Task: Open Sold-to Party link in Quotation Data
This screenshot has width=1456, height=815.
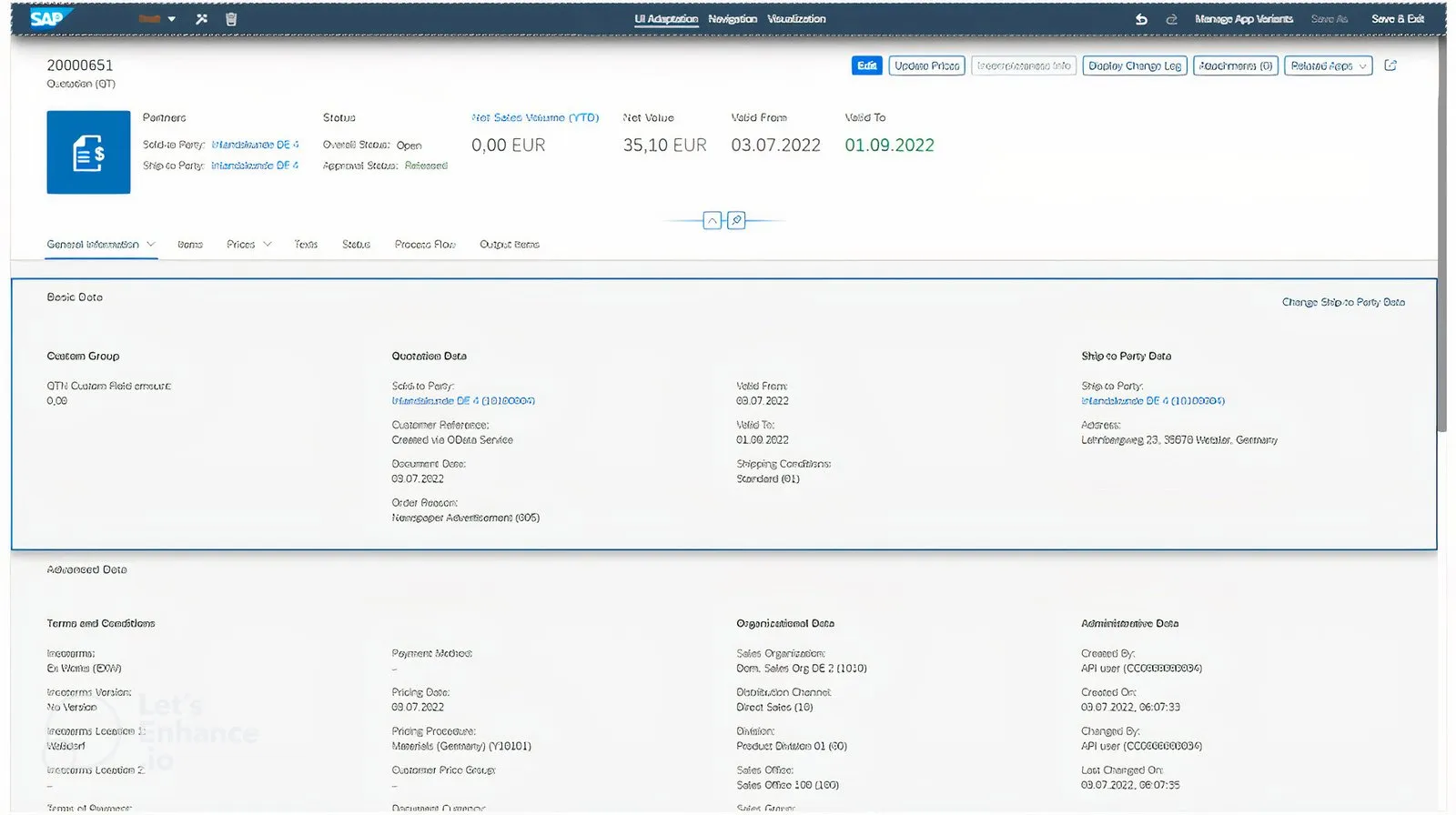Action: (x=463, y=400)
